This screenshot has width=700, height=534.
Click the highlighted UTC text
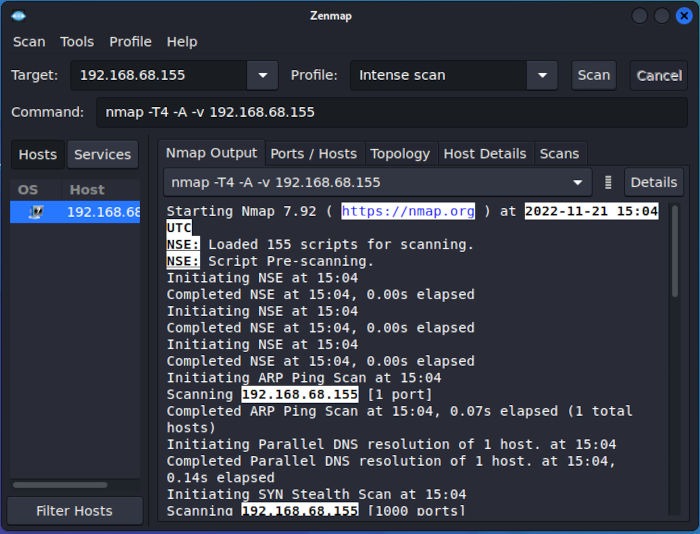click(x=179, y=228)
